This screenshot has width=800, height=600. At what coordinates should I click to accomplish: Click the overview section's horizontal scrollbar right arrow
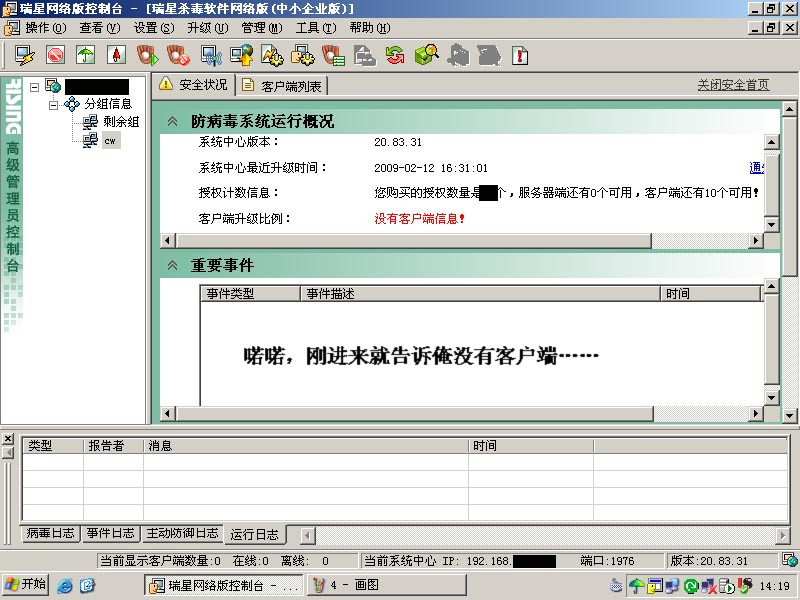(x=756, y=240)
